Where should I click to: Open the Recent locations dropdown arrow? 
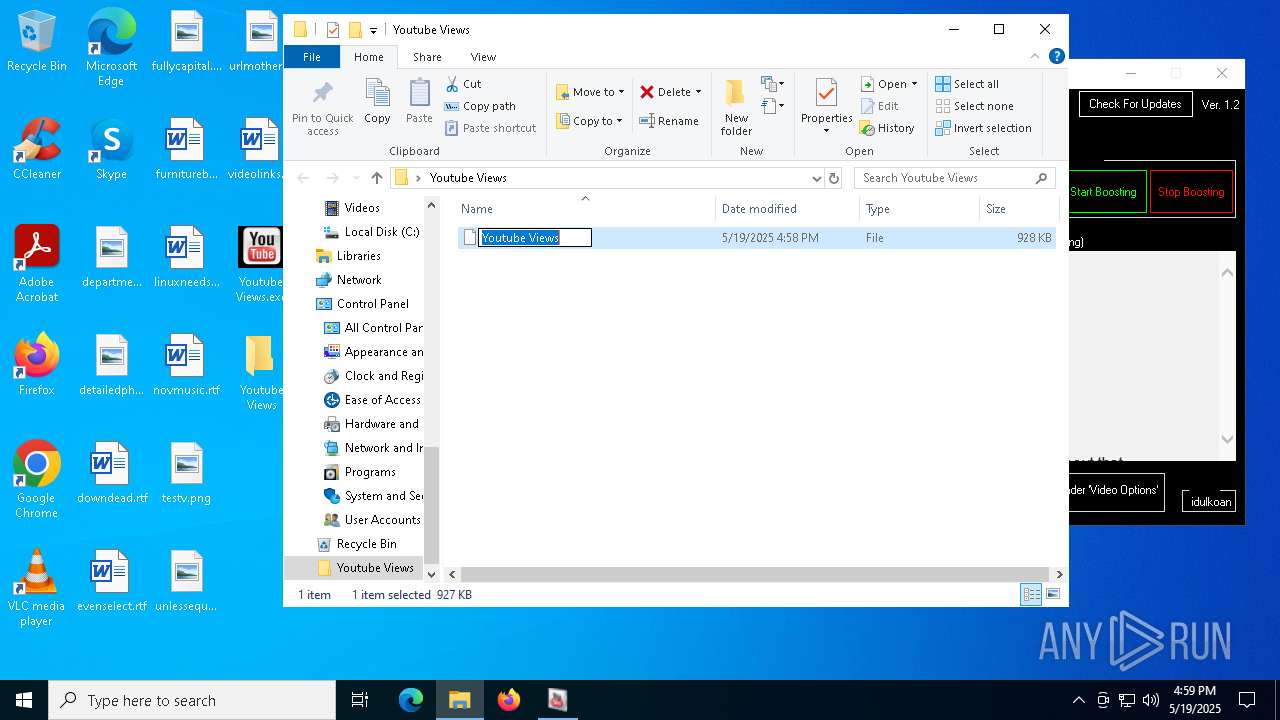coord(354,178)
